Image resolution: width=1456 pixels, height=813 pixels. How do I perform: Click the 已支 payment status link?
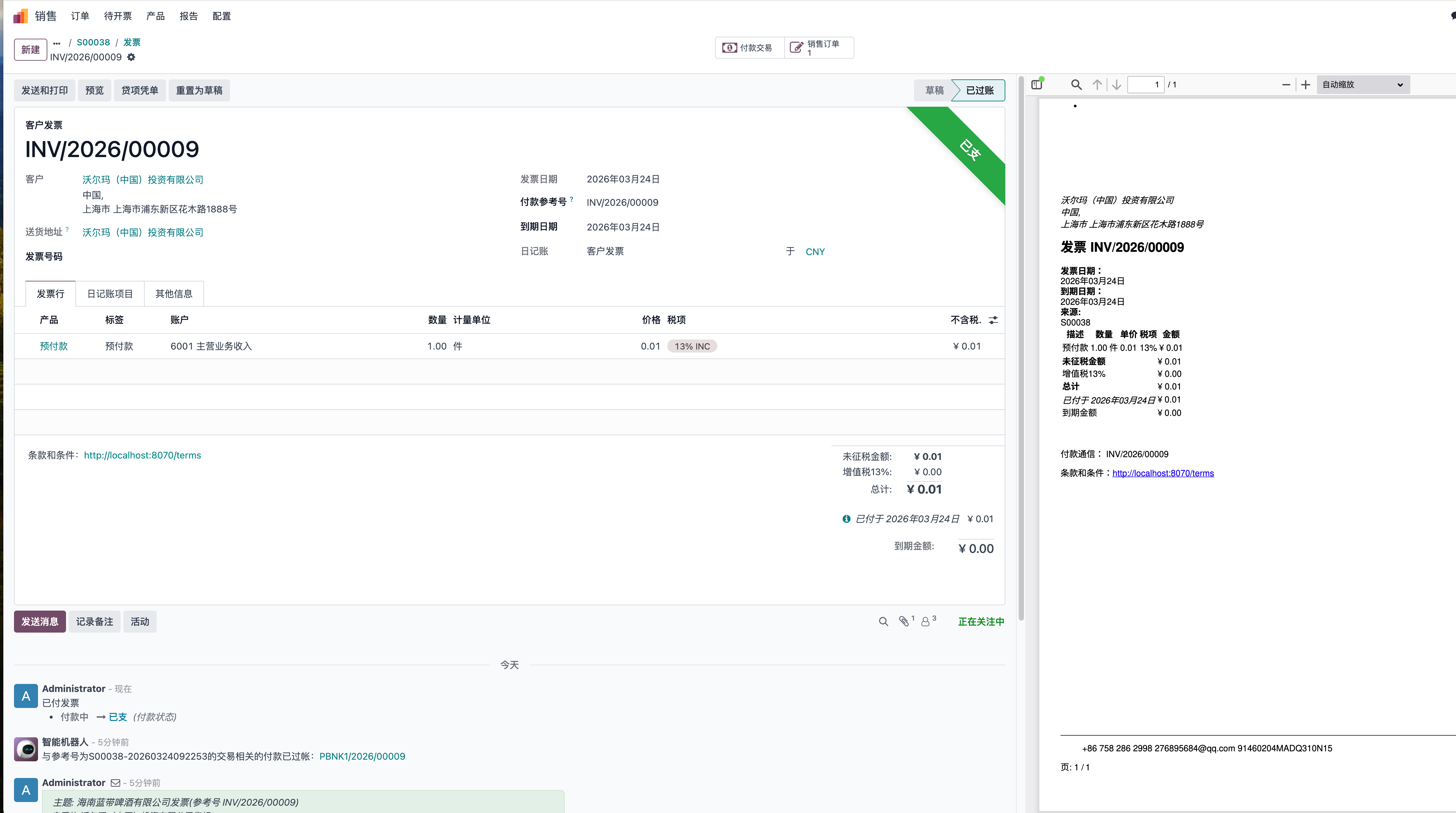click(x=118, y=717)
